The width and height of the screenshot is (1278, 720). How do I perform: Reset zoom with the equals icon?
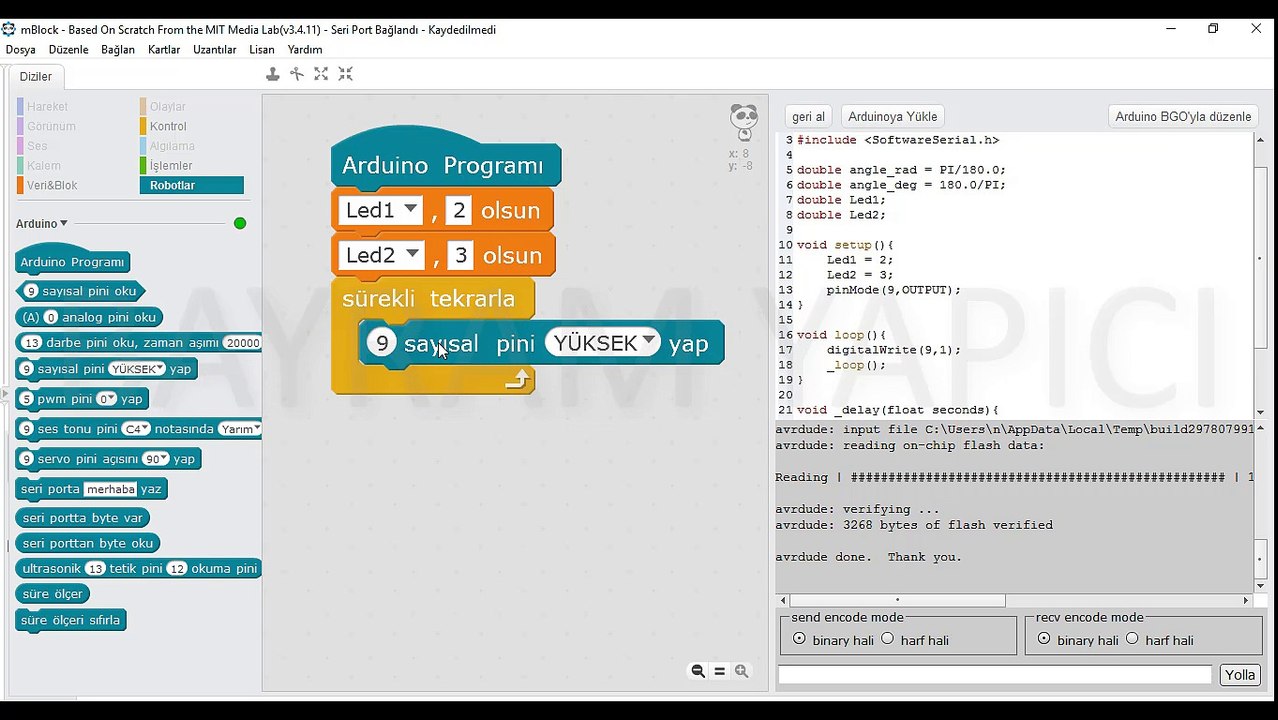[720, 671]
